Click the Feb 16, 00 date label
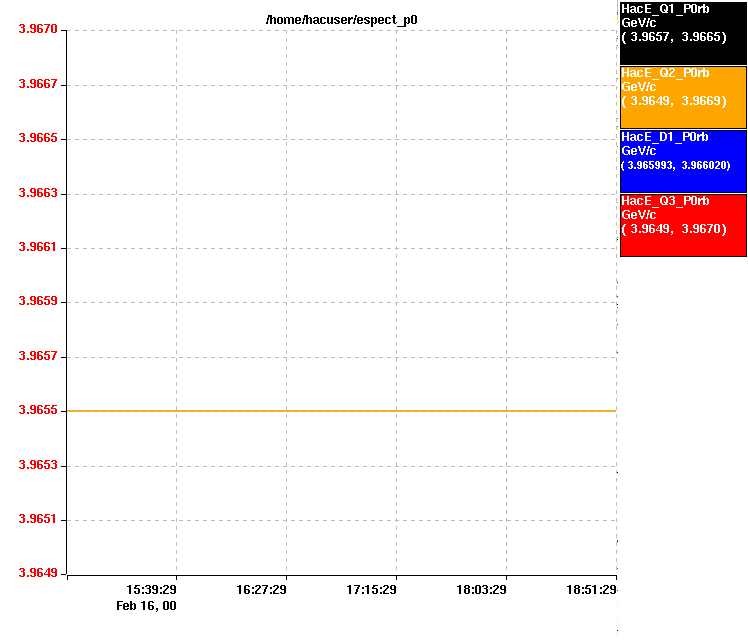Image resolution: width=748 pixels, height=642 pixels. click(x=146, y=605)
